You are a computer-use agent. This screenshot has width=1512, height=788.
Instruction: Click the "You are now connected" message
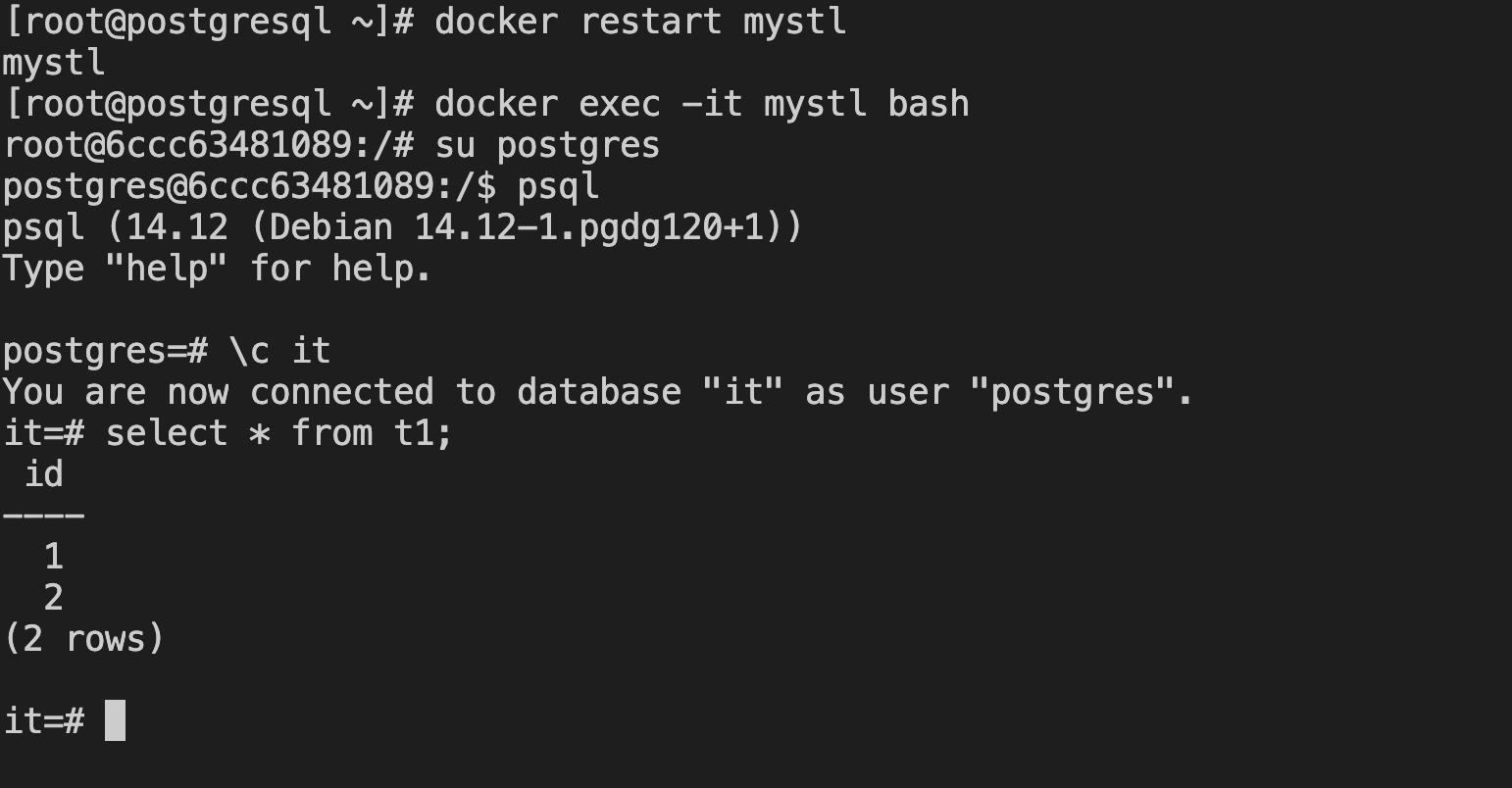[598, 392]
